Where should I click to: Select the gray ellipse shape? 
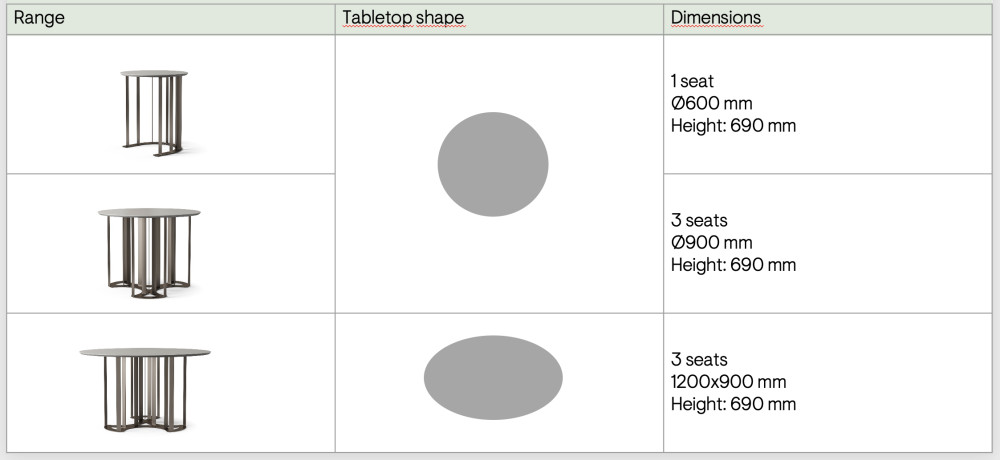pyautogui.click(x=493, y=377)
